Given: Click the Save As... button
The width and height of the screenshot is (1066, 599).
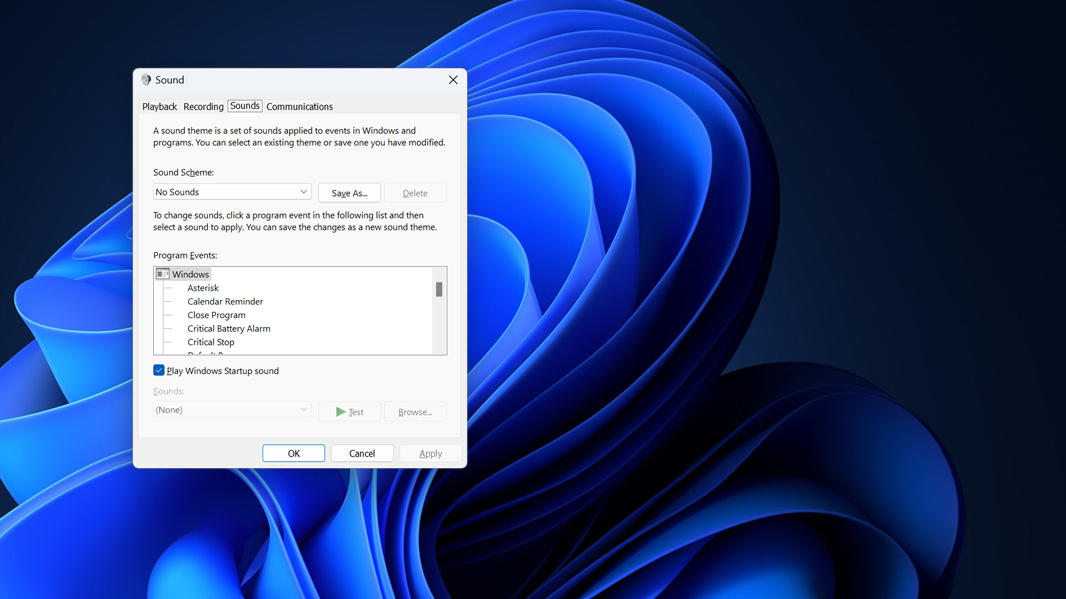Looking at the screenshot, I should [349, 193].
